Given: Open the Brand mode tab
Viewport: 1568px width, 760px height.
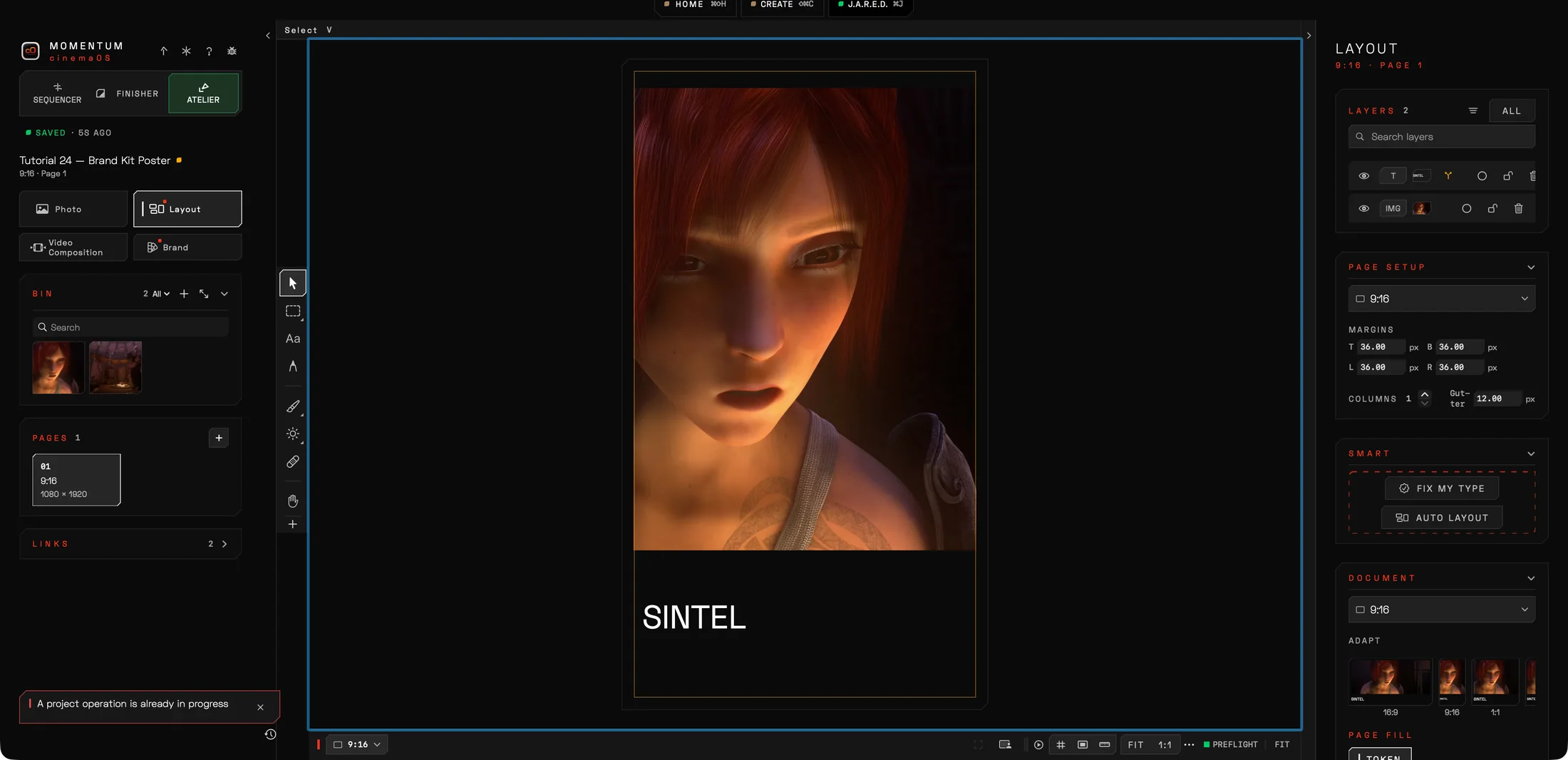Looking at the screenshot, I should pos(187,247).
